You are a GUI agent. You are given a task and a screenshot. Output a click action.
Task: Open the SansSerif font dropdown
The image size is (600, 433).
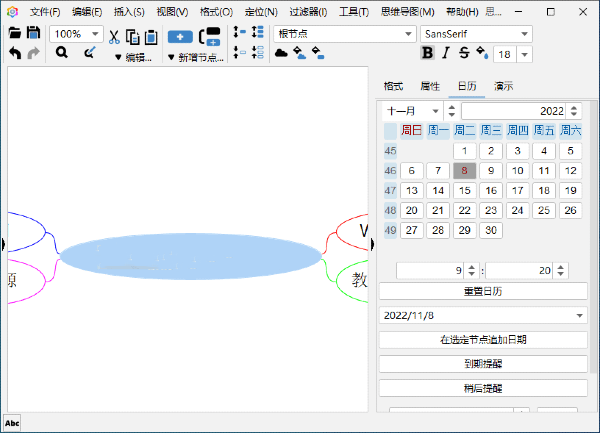pos(476,34)
